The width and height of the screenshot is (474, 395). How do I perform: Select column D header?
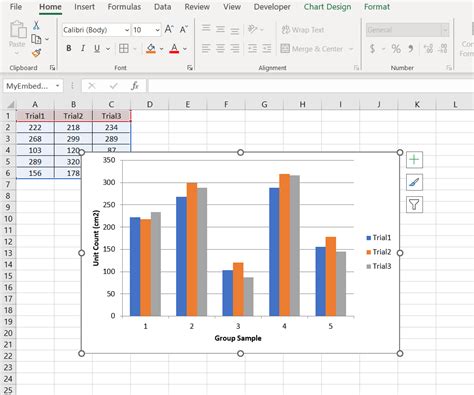(x=150, y=104)
